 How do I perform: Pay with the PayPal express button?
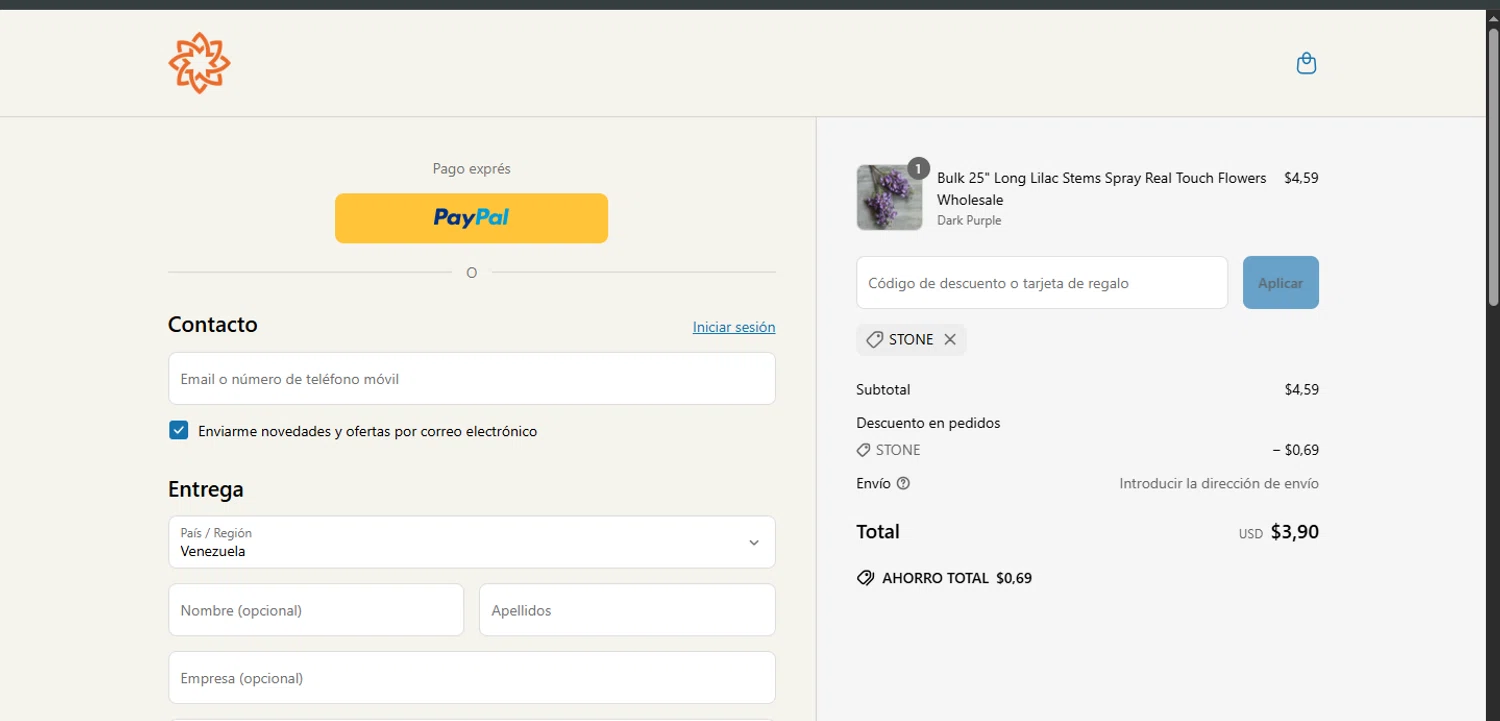[x=471, y=218]
